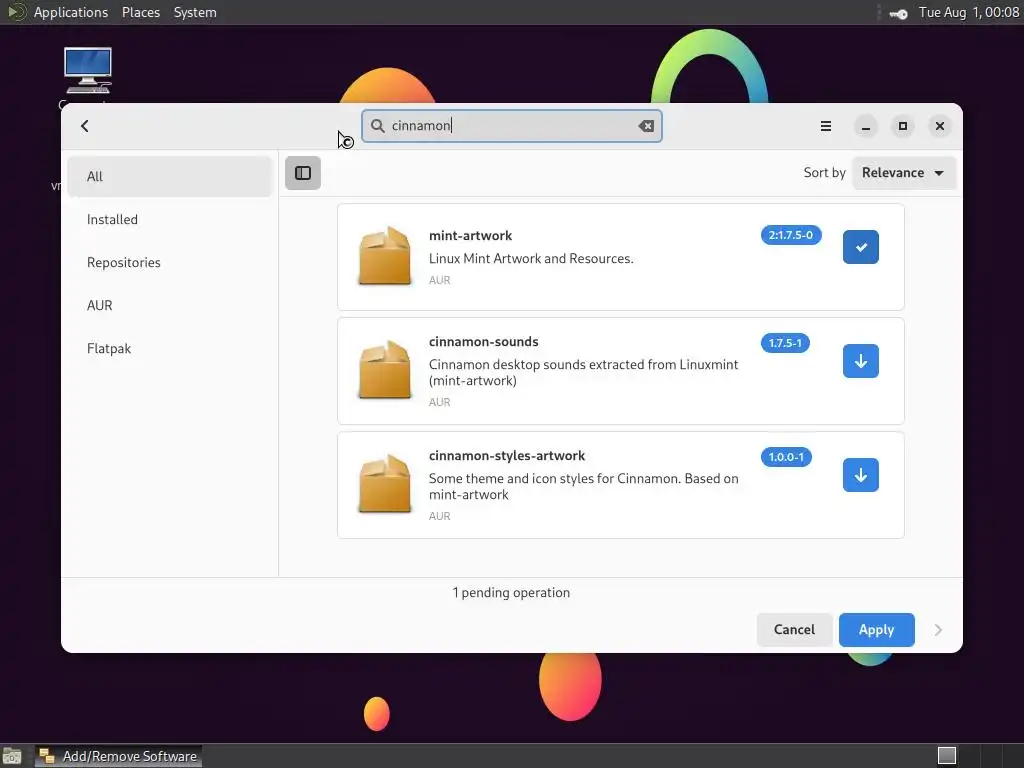Toggle the sidebar panel button
Image resolution: width=1024 pixels, height=768 pixels.
tap(303, 173)
